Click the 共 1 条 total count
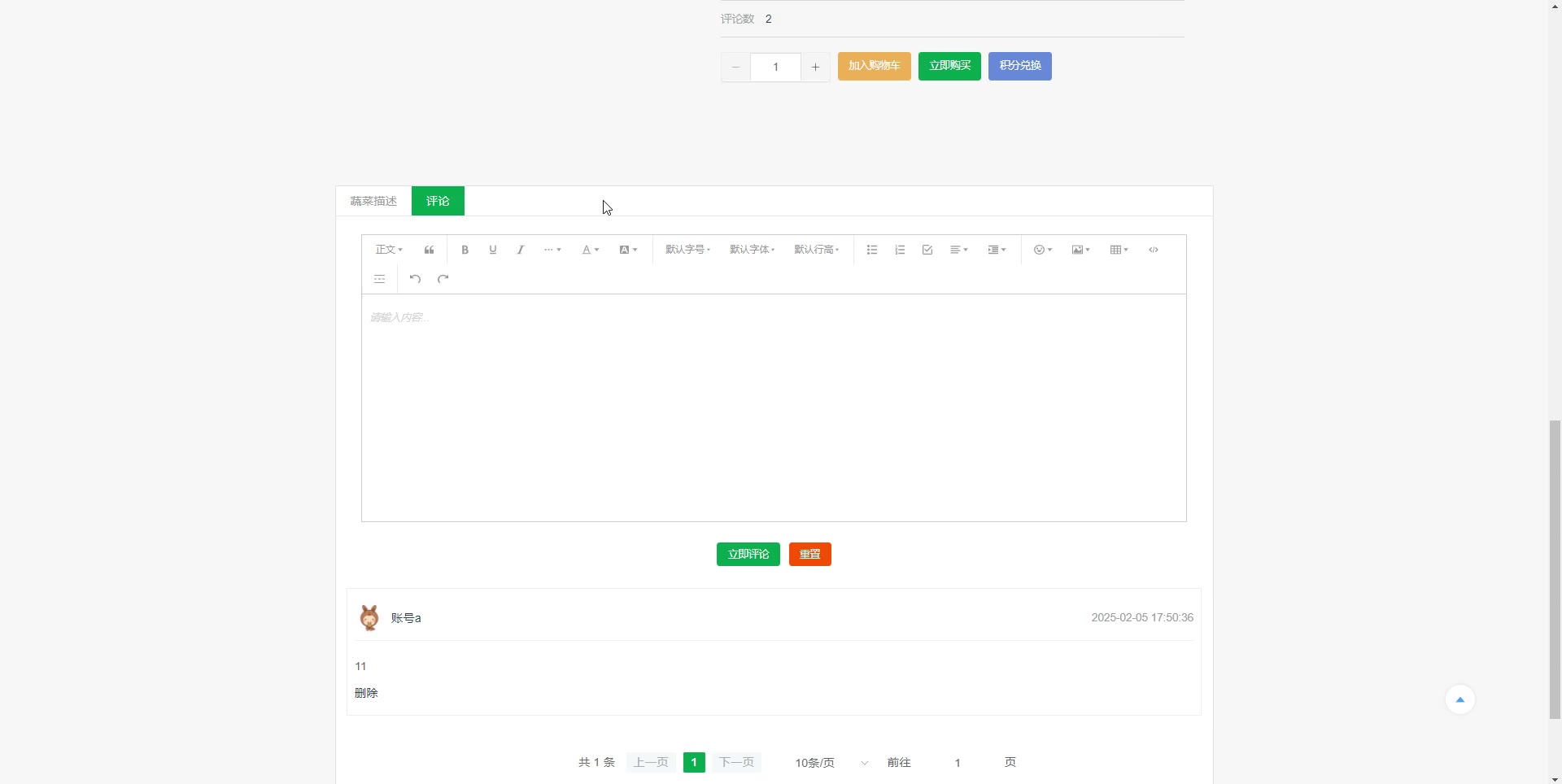 coord(596,762)
